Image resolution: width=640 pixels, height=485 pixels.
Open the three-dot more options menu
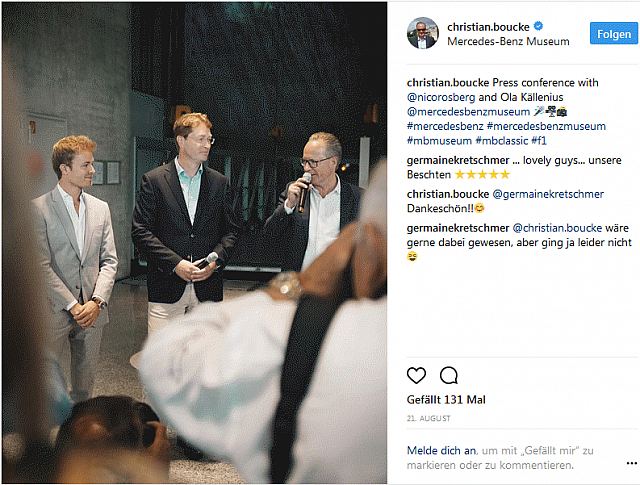(x=631, y=463)
